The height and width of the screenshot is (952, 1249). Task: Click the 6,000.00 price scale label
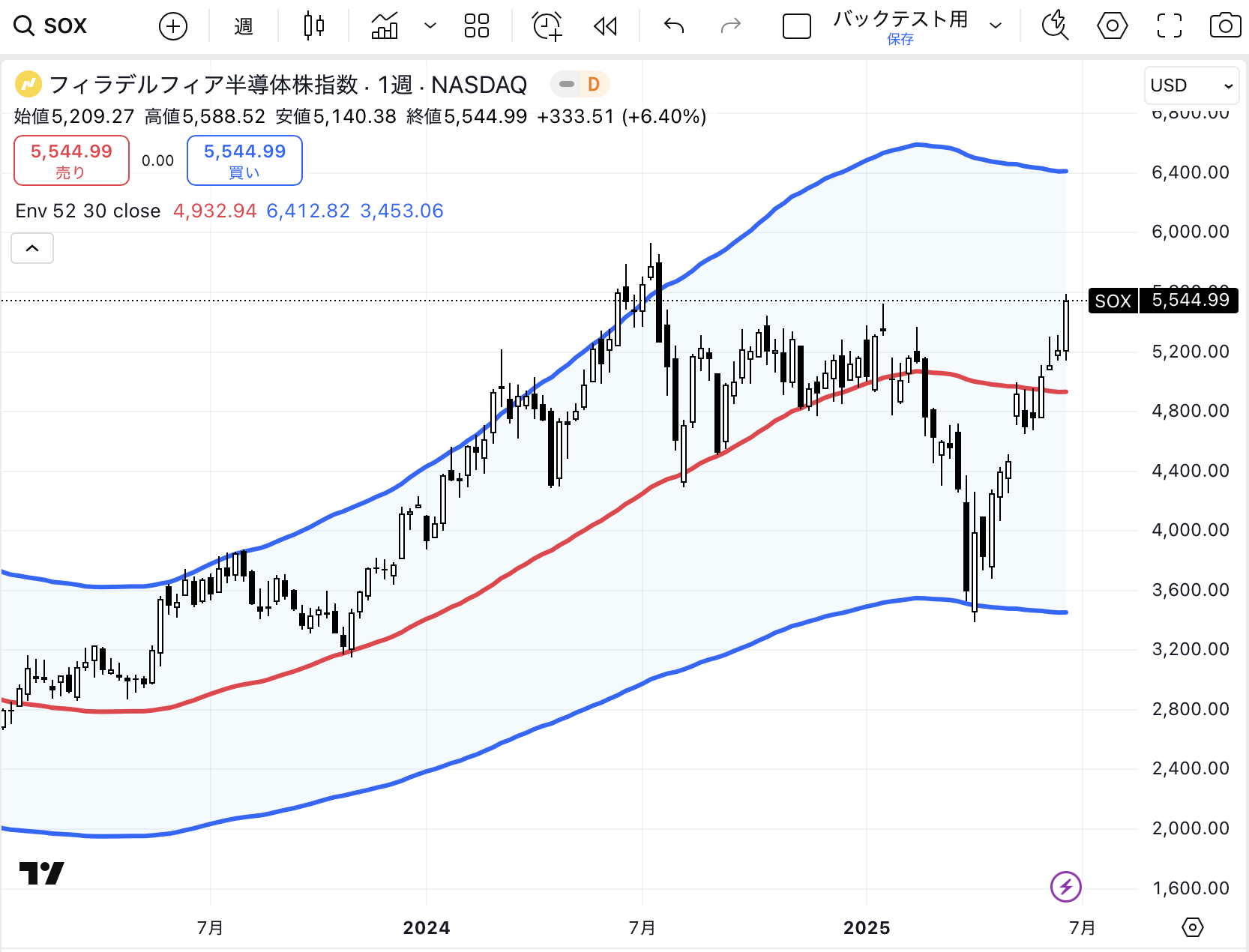pyautogui.click(x=1191, y=232)
